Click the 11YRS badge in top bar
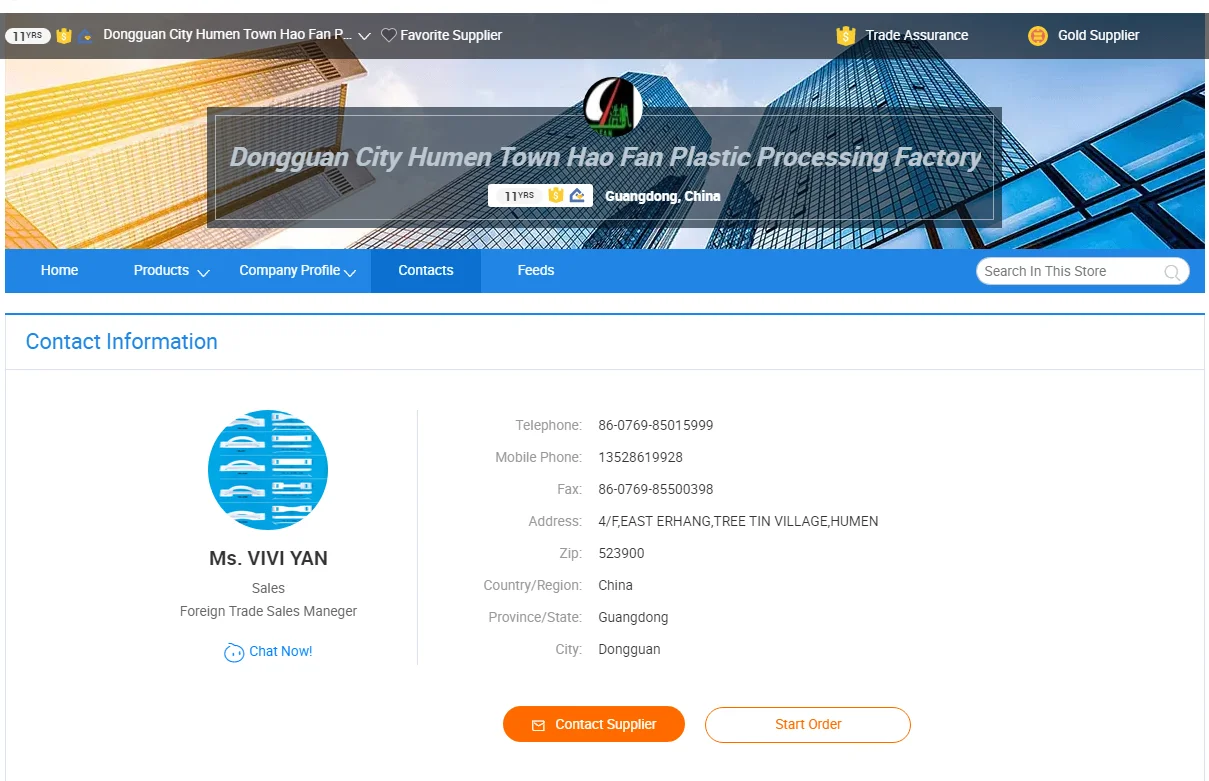The height and width of the screenshot is (781, 1209). click(27, 36)
